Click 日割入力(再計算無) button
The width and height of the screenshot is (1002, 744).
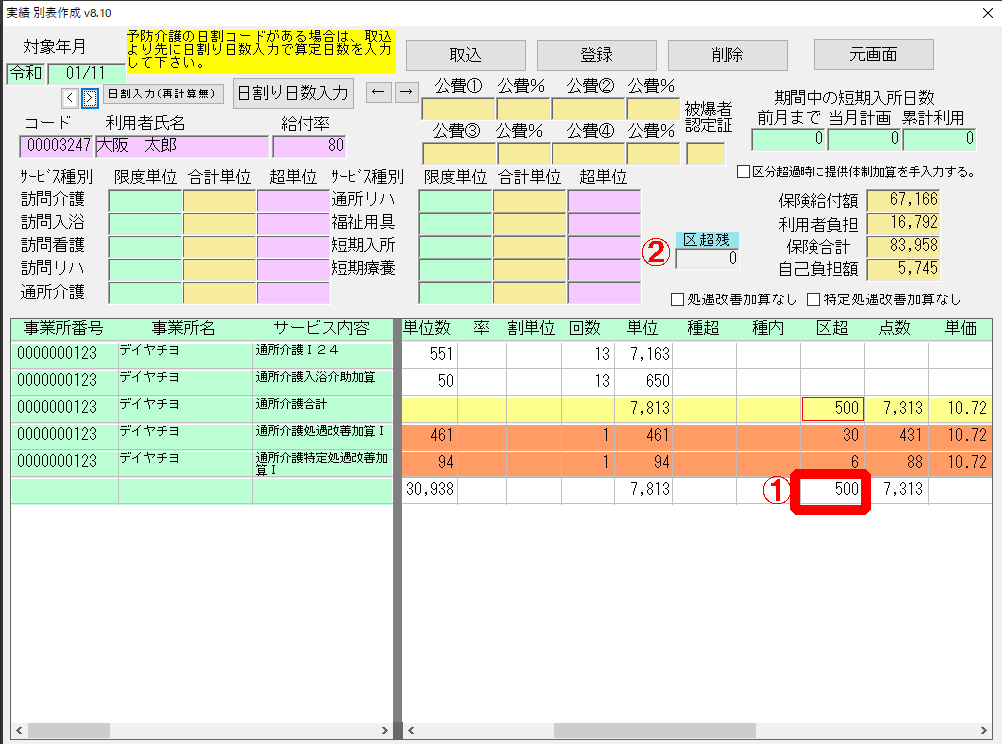pos(163,95)
